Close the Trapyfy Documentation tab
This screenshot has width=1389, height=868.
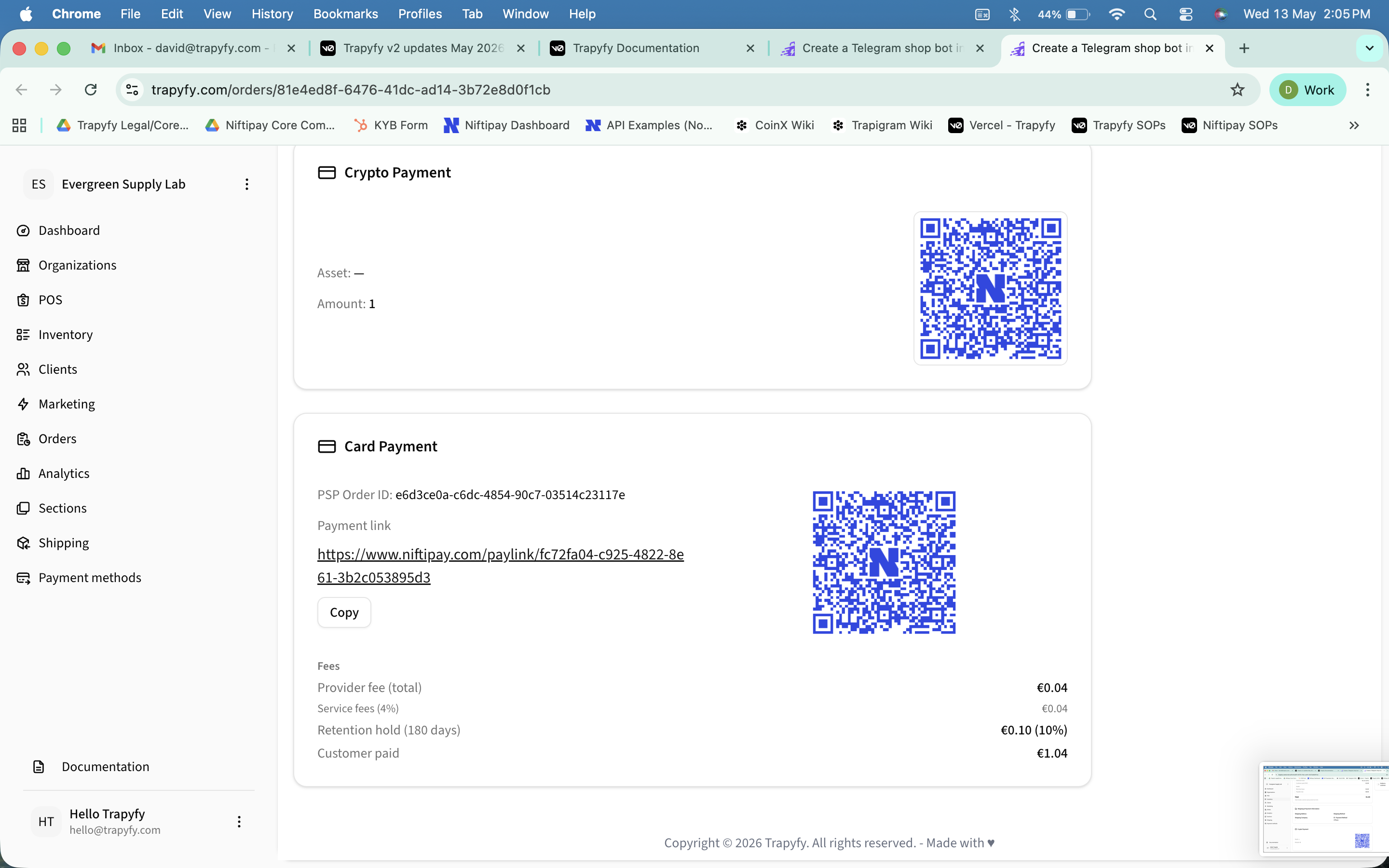coord(750,48)
